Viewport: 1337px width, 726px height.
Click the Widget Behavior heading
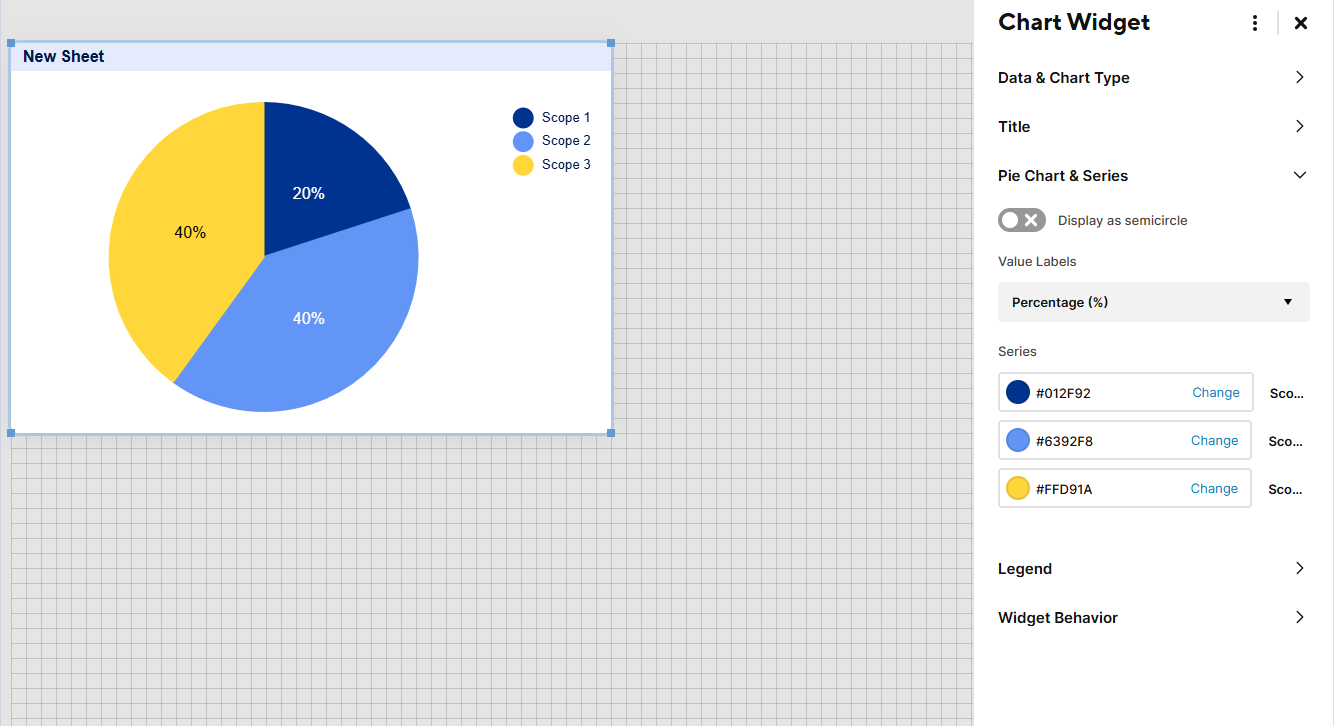click(x=1058, y=618)
